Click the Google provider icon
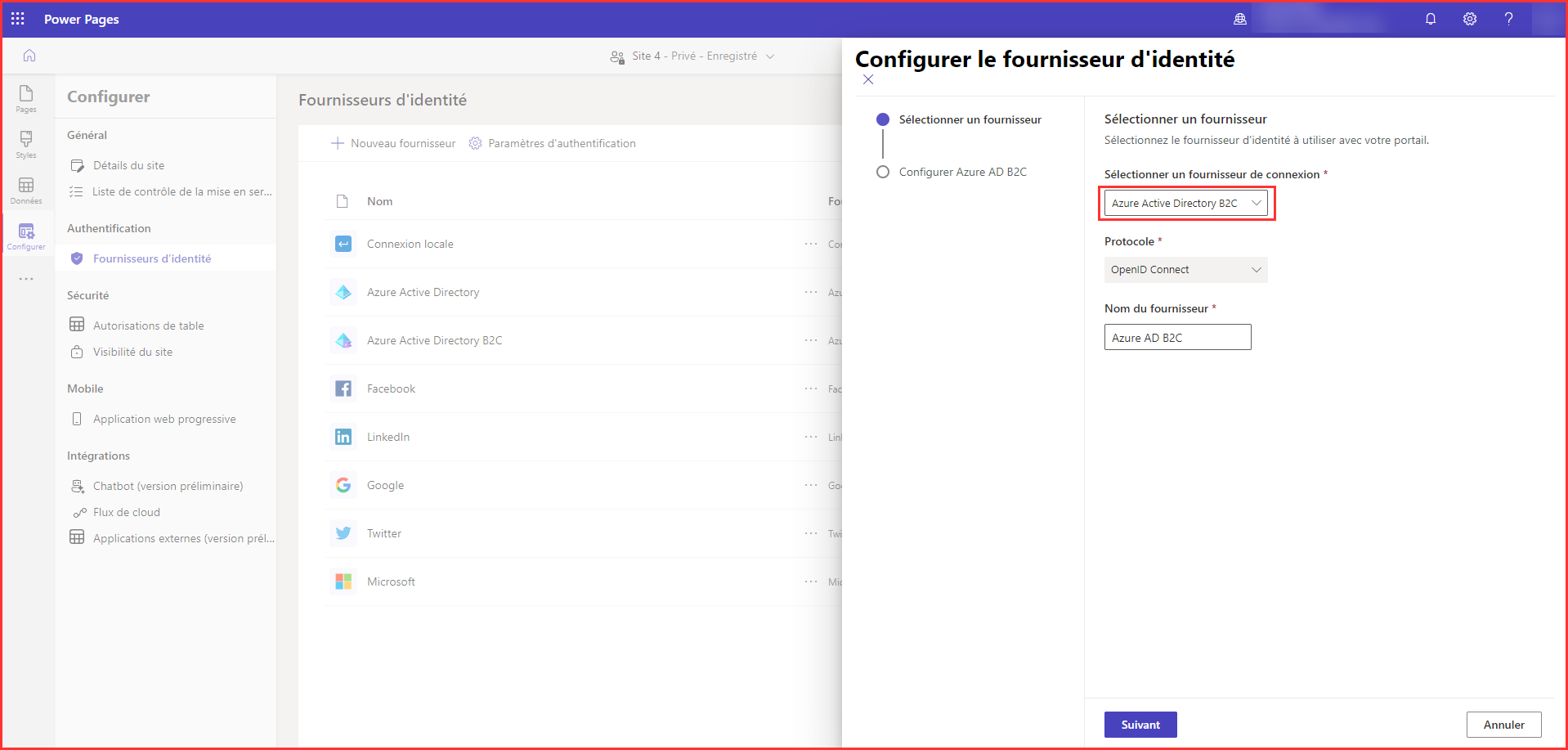This screenshot has width=1568, height=750. (x=343, y=485)
